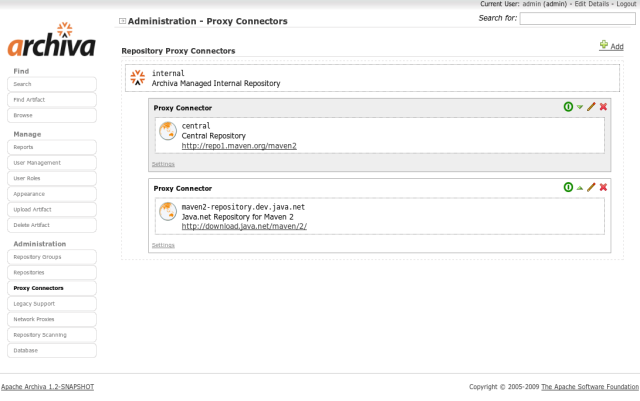The width and height of the screenshot is (640, 401).
Task: Go to Network Proxies page
Action: tap(52, 319)
